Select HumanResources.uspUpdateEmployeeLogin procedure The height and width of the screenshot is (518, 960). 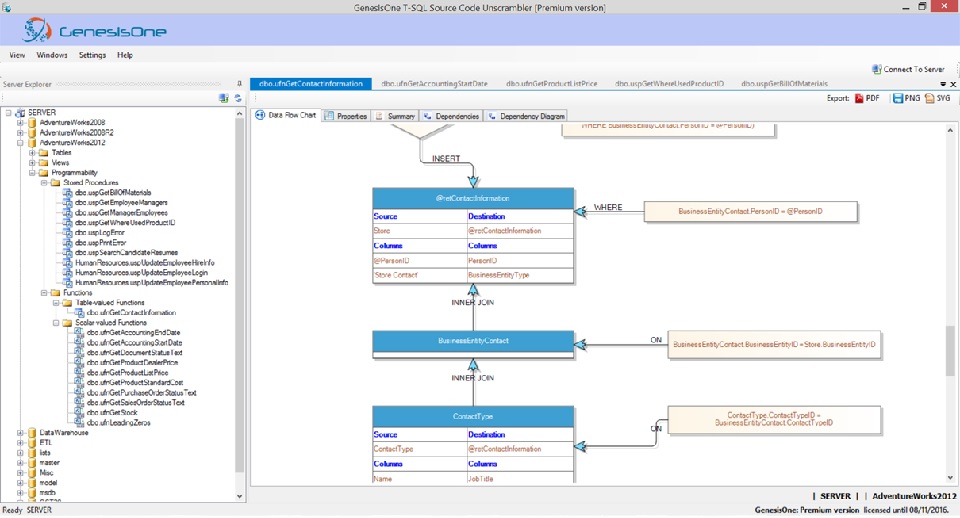(x=141, y=272)
